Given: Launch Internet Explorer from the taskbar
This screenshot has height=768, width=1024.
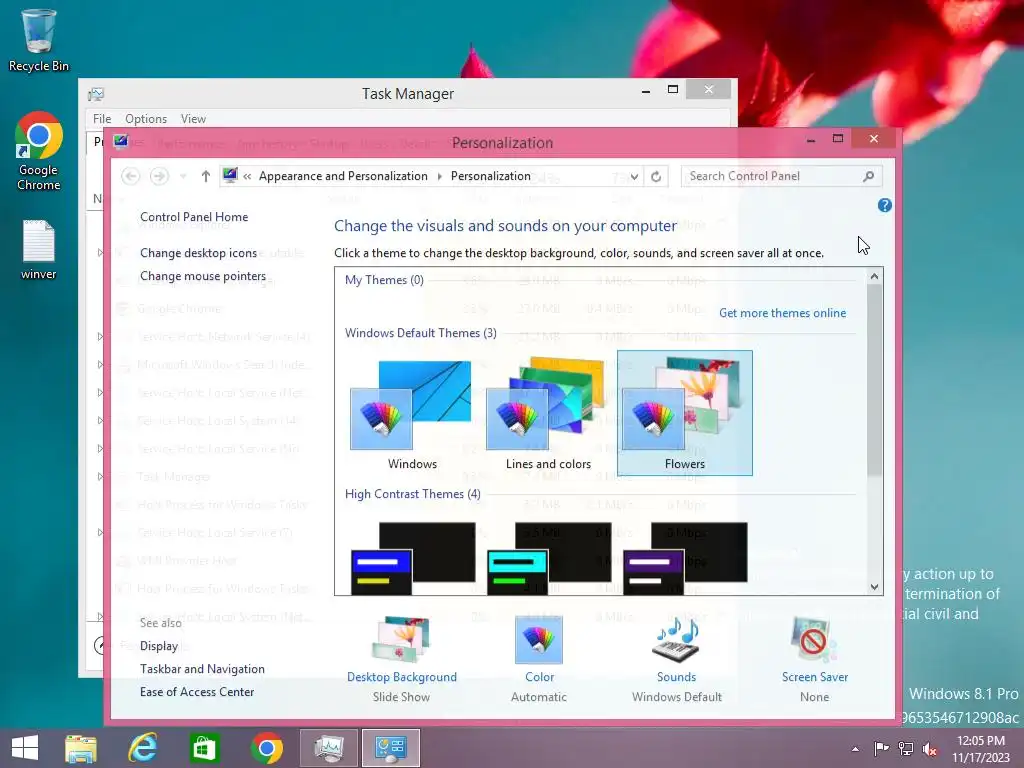Looking at the screenshot, I should click(x=142, y=748).
